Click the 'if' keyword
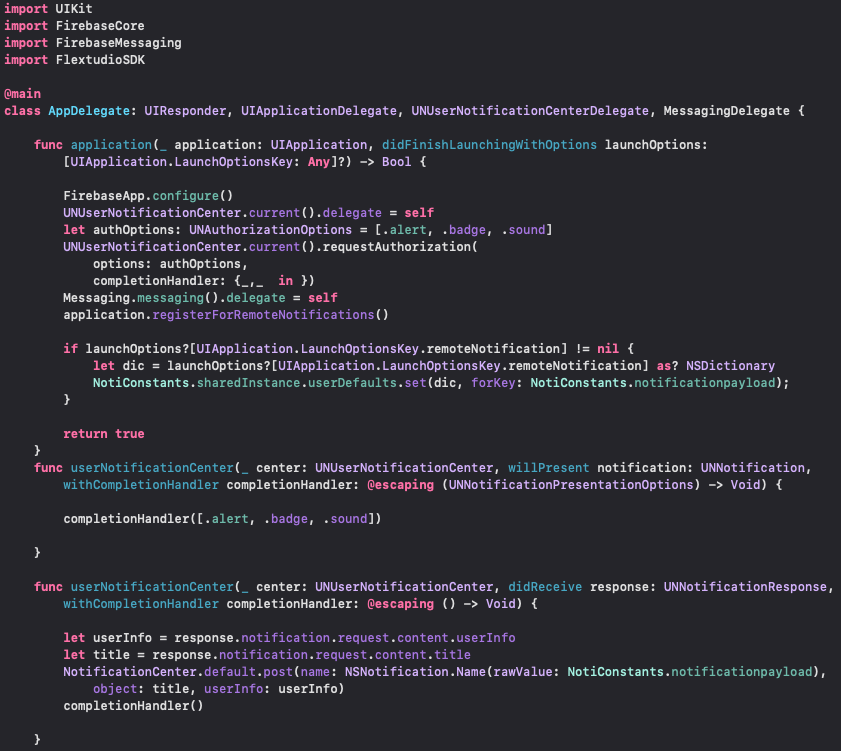The height and width of the screenshot is (751, 841). 70,349
